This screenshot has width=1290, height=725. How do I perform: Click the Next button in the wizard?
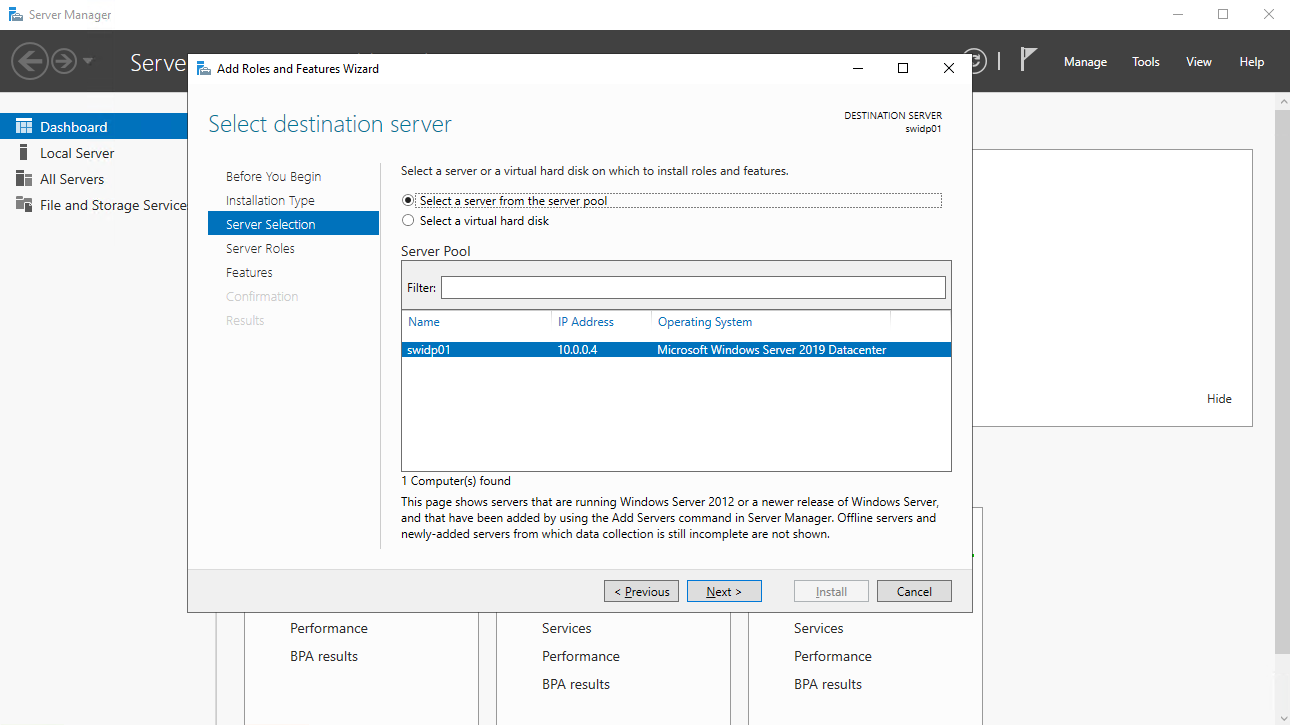click(724, 590)
